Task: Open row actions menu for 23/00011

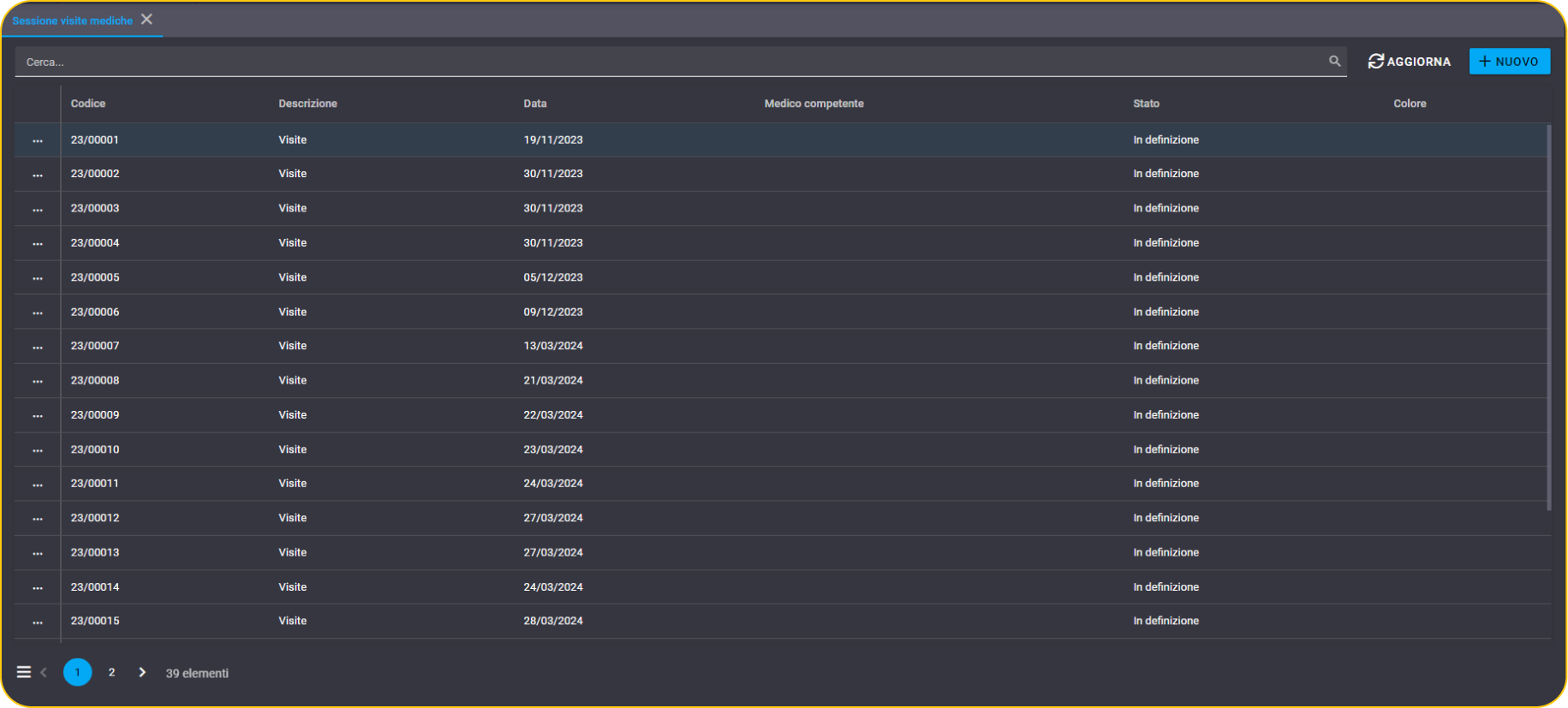Action: point(38,485)
